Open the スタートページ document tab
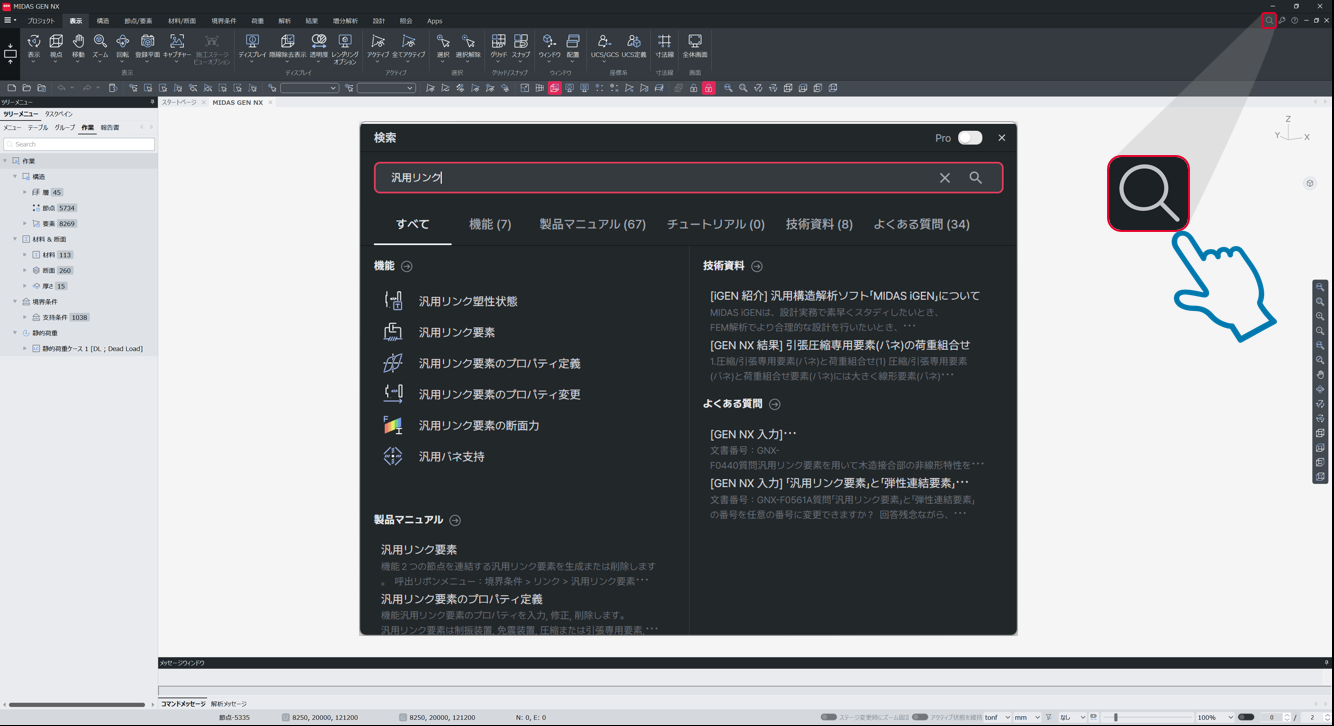 pos(179,102)
